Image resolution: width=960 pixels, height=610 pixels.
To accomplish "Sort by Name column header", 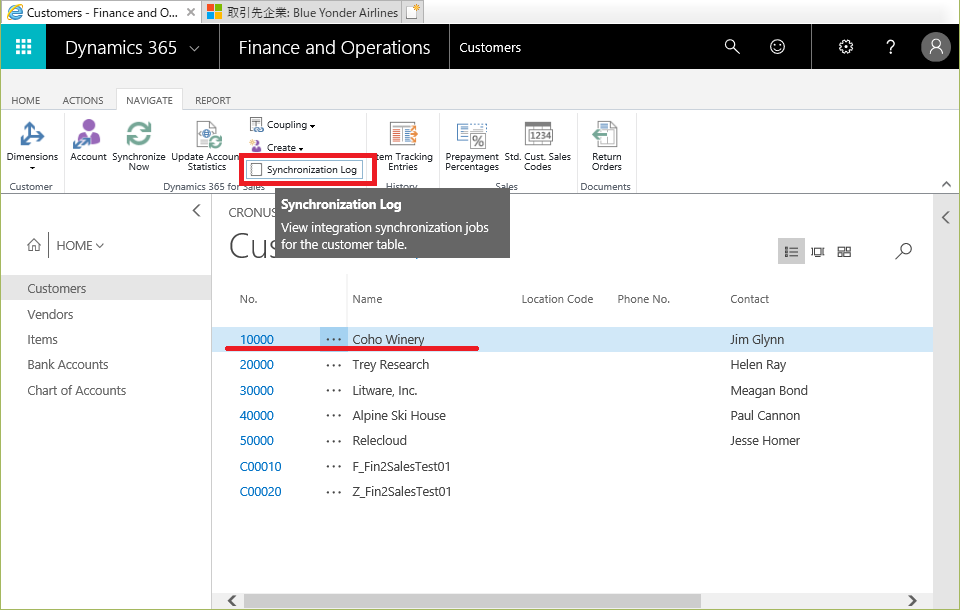I will 367,299.
